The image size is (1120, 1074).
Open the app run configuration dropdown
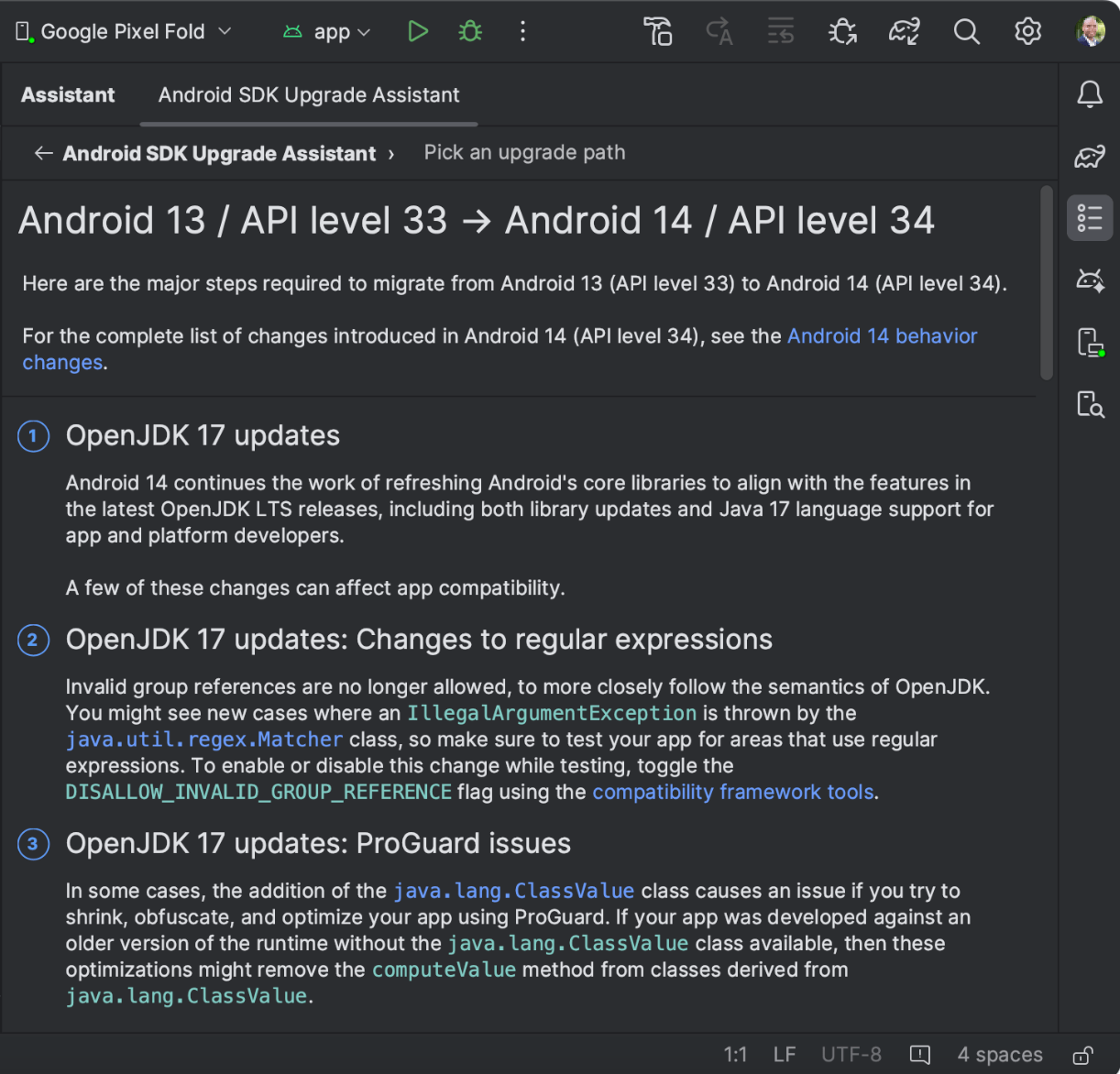coord(328,32)
